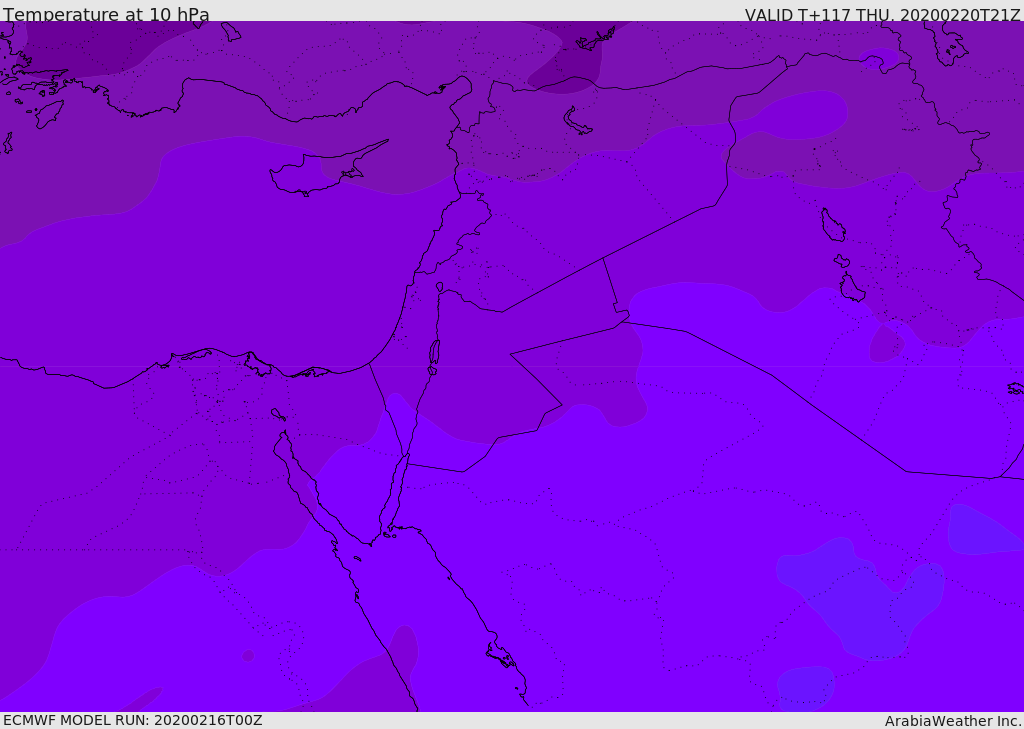Viewport: 1024px width, 729px height.
Task: Click the 'Temperature at 10 hPa' title text
Action: [x=106, y=14]
